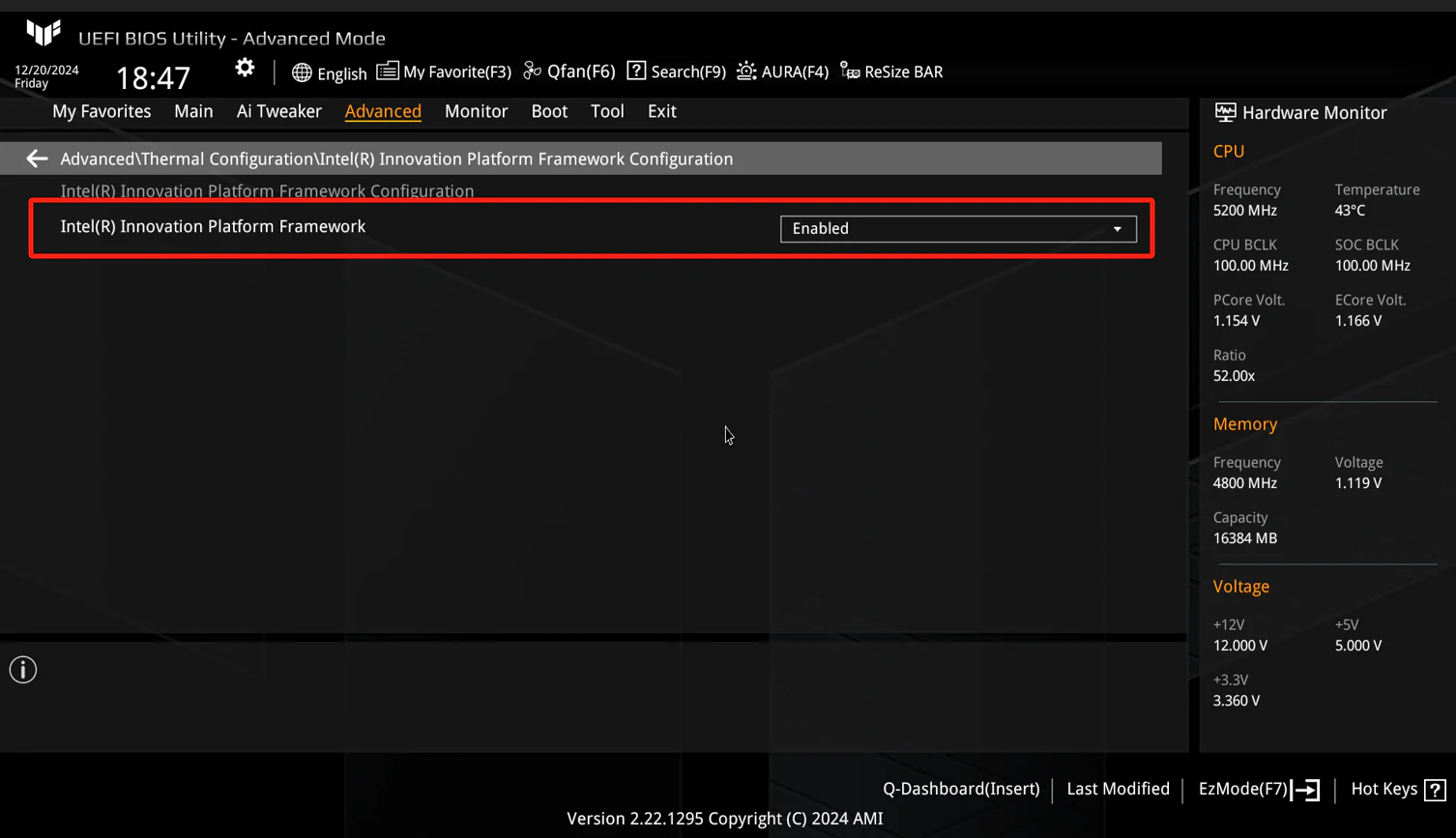This screenshot has height=838, width=1456.
Task: Click the back arrow in breadcrumb bar
Action: [x=37, y=159]
